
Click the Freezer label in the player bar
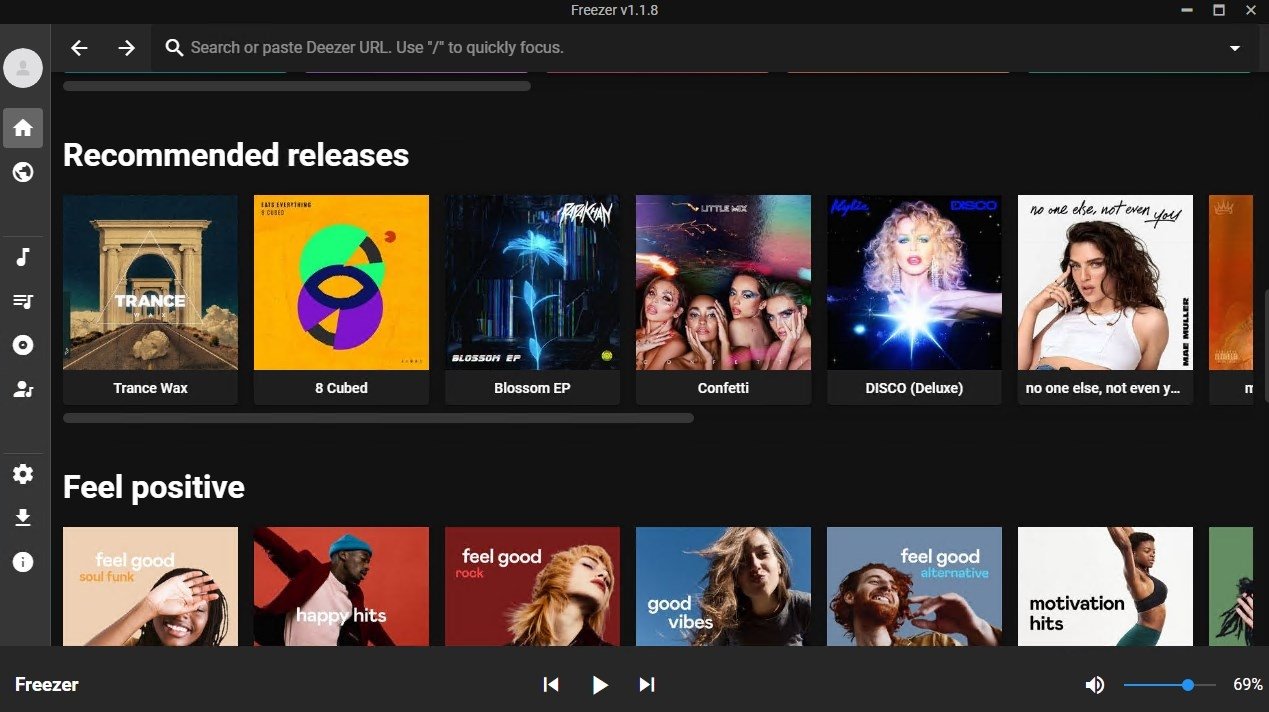click(x=47, y=685)
